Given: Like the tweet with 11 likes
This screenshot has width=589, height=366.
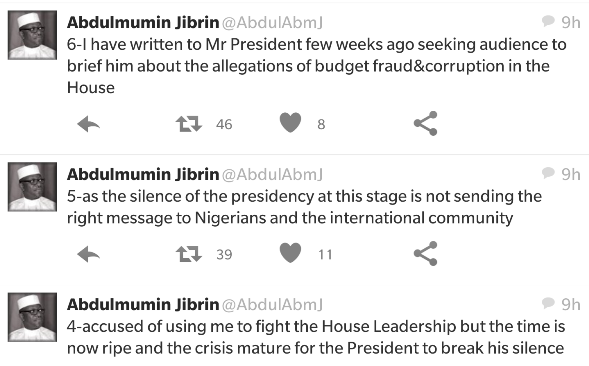Looking at the screenshot, I should 290,253.
